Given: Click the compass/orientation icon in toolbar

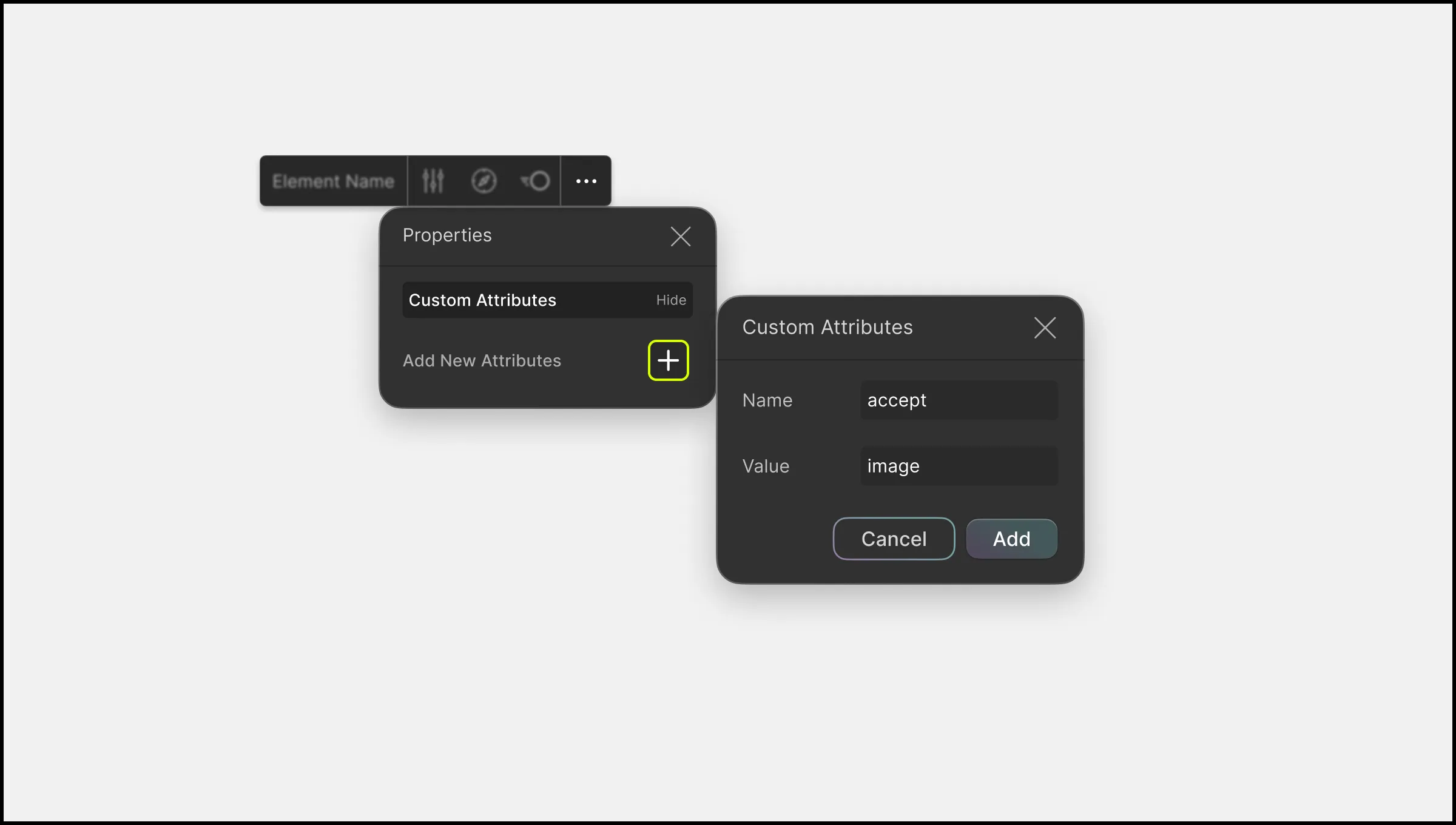Looking at the screenshot, I should click(484, 181).
